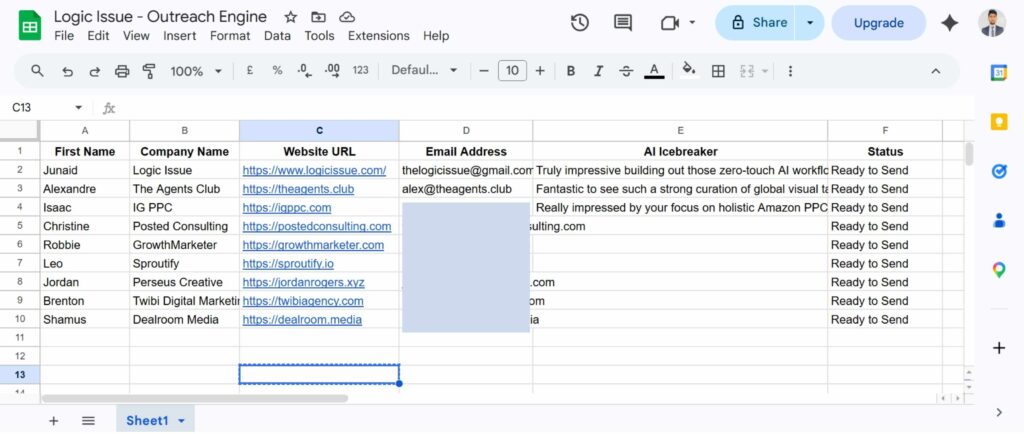Open the Help menu
This screenshot has width=1024, height=434.
pyautogui.click(x=436, y=36)
